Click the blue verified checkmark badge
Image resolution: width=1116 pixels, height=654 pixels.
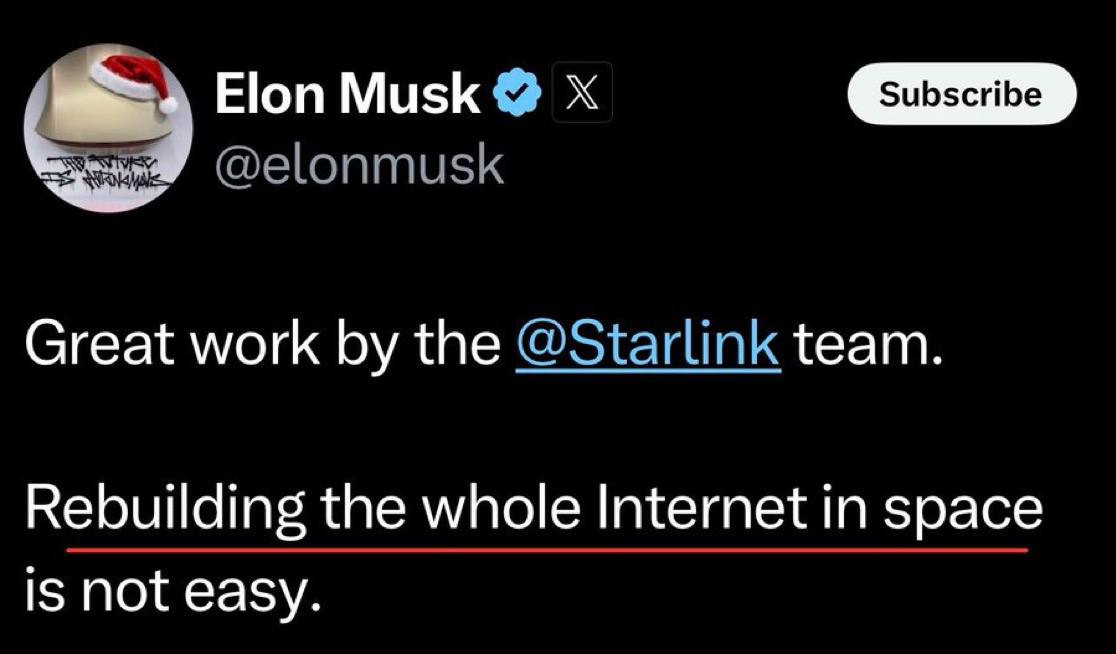[518, 96]
